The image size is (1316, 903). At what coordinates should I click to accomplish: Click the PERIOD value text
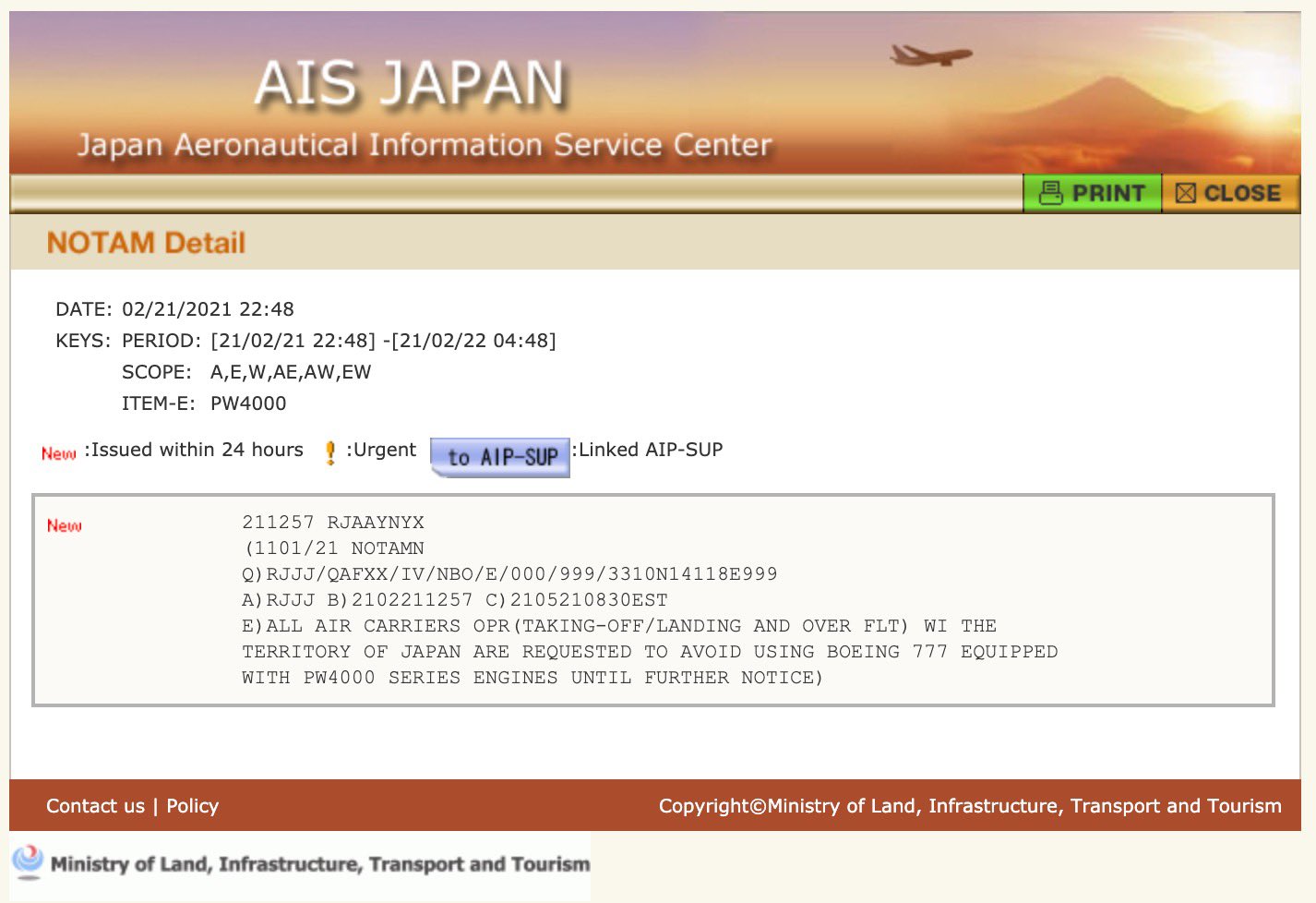[x=383, y=341]
